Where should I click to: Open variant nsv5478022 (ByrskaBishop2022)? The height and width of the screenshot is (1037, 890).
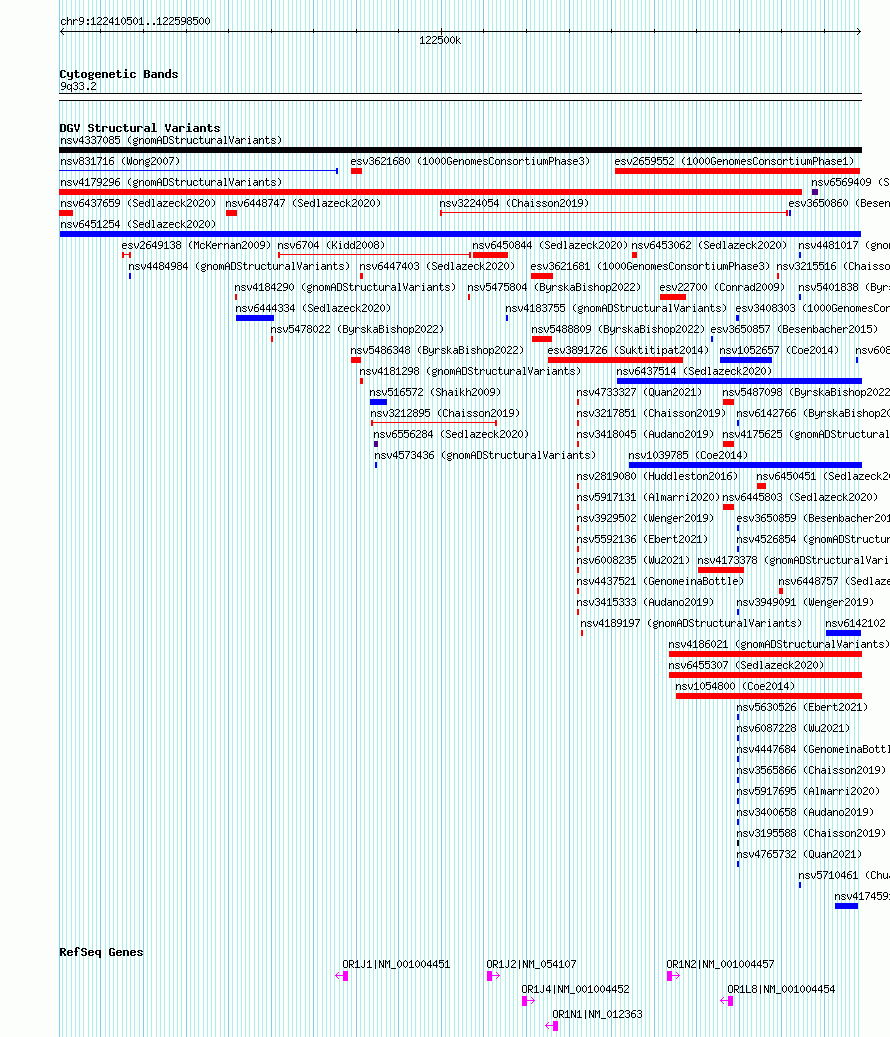(357, 329)
